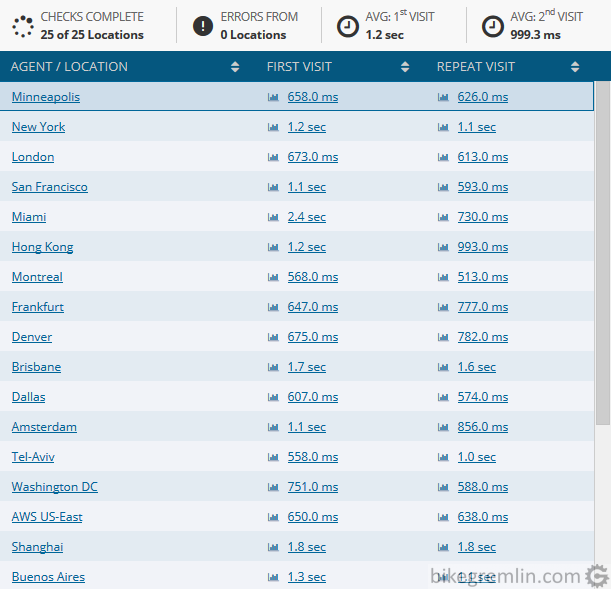The image size is (611, 589).
Task: Click Brisbane's 1.7 sec first visit link
Action: coord(307,367)
